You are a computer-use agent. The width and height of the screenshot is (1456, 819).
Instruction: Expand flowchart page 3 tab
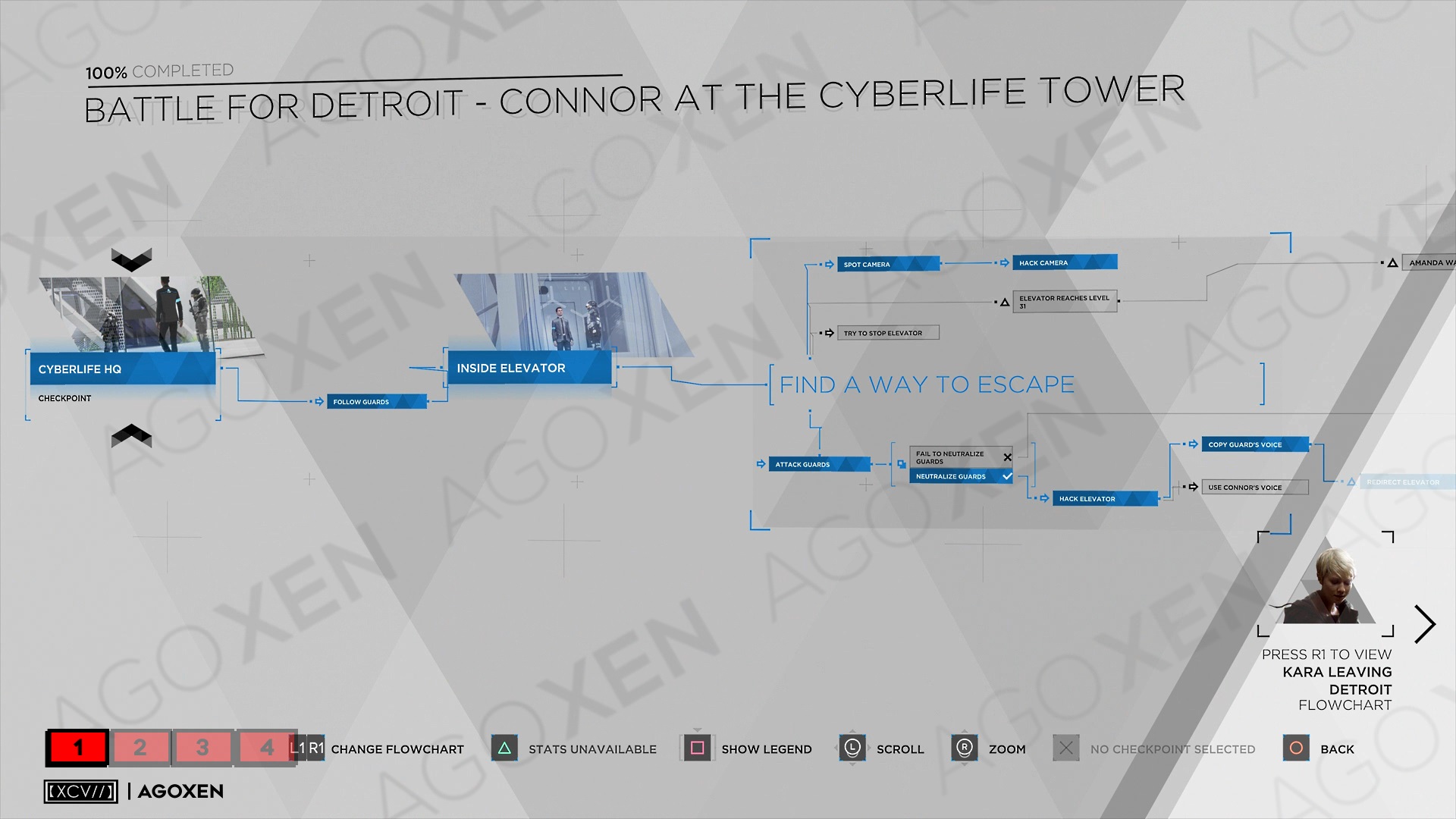[204, 747]
